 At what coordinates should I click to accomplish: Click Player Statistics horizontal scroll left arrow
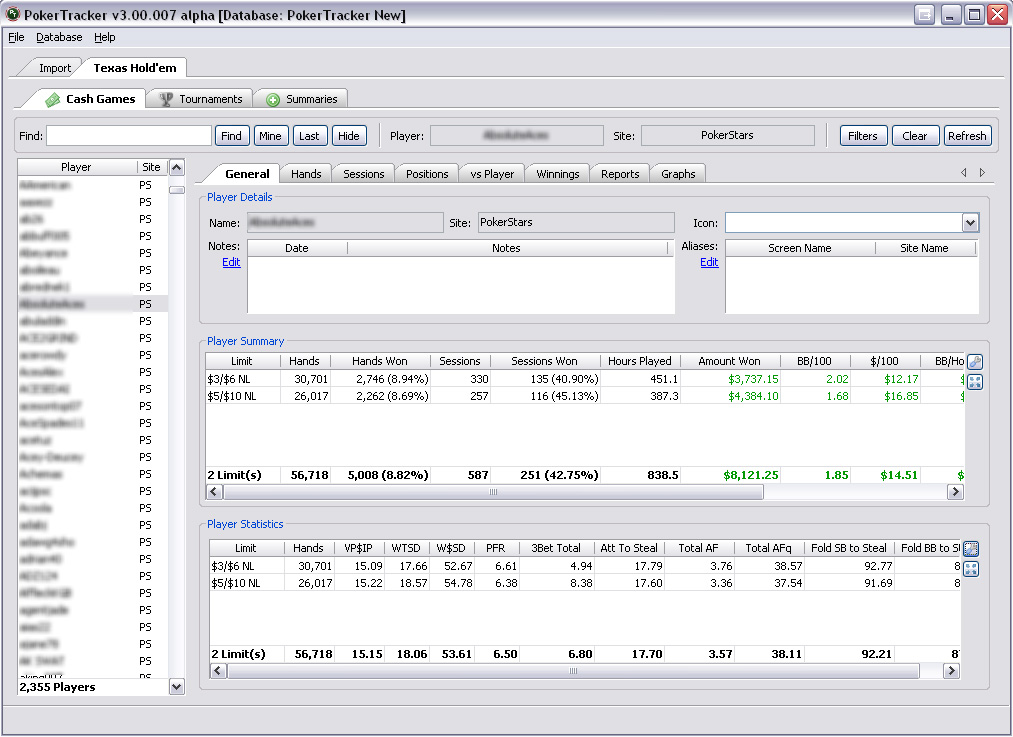tap(218, 671)
